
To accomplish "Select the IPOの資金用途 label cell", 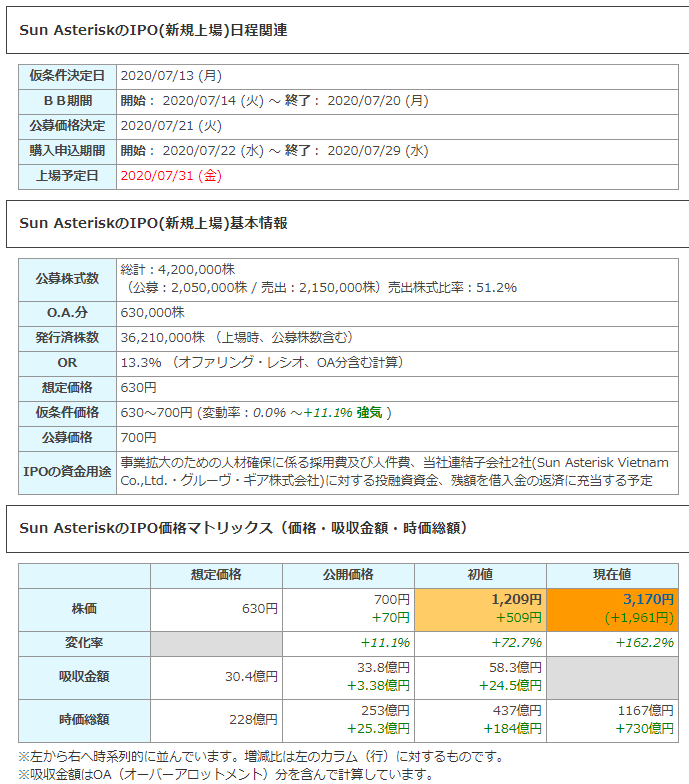I will 67,472.
